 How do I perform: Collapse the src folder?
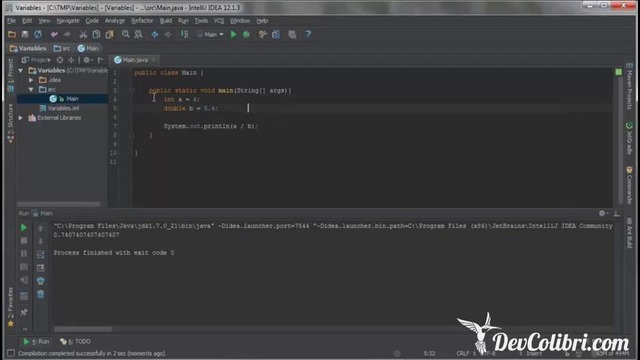coord(31,89)
